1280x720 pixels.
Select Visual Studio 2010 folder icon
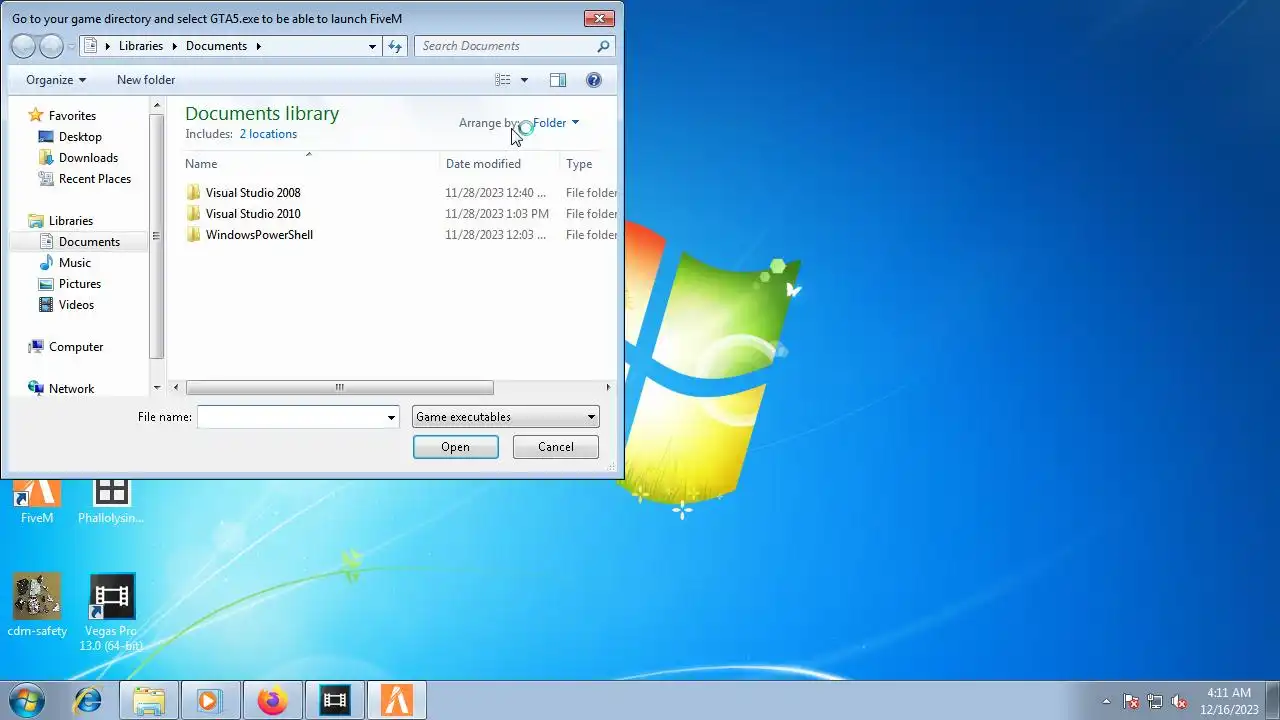point(194,213)
